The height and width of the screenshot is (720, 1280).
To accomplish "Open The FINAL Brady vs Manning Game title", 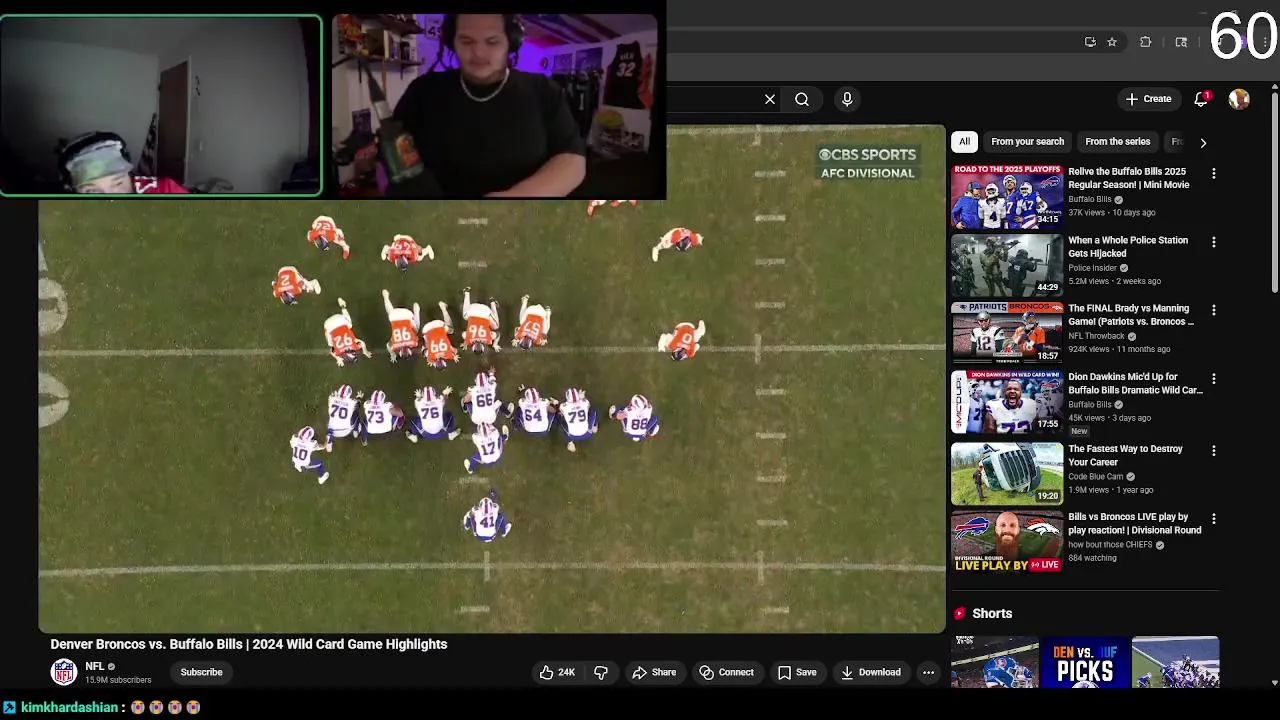I will pyautogui.click(x=1131, y=315).
